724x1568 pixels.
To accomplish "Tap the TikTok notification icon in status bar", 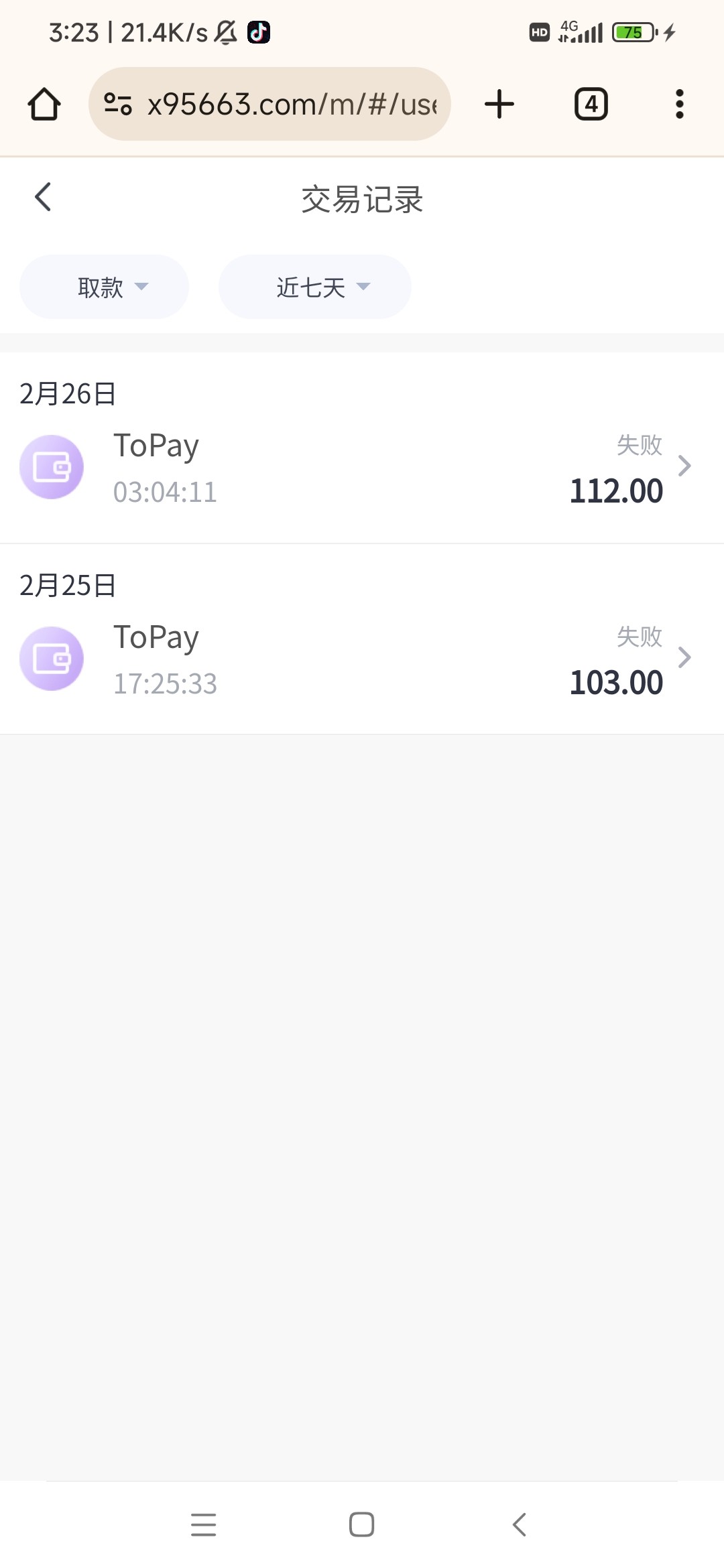I will (x=259, y=32).
